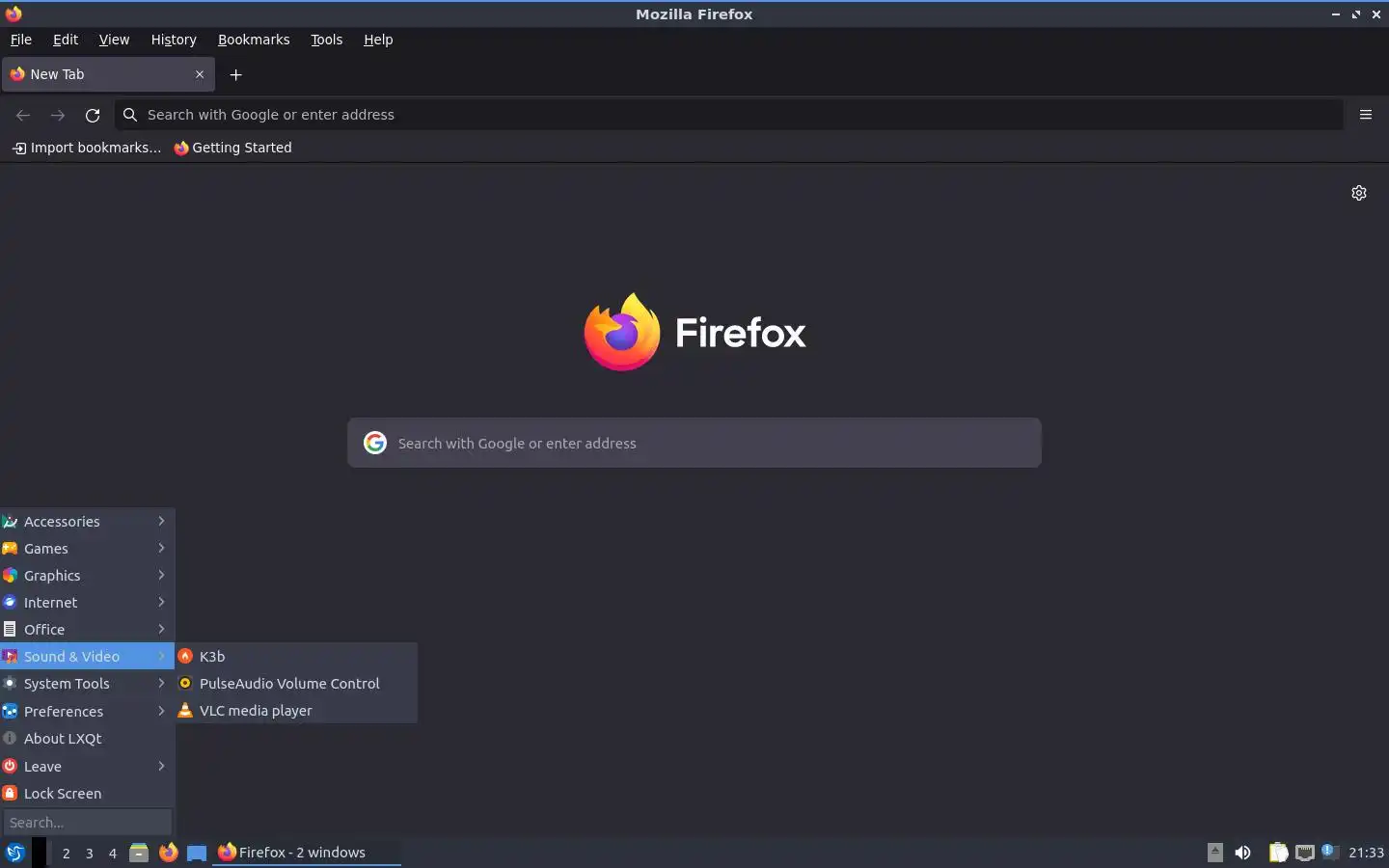Open the clipboard manager tray icon

1278,853
